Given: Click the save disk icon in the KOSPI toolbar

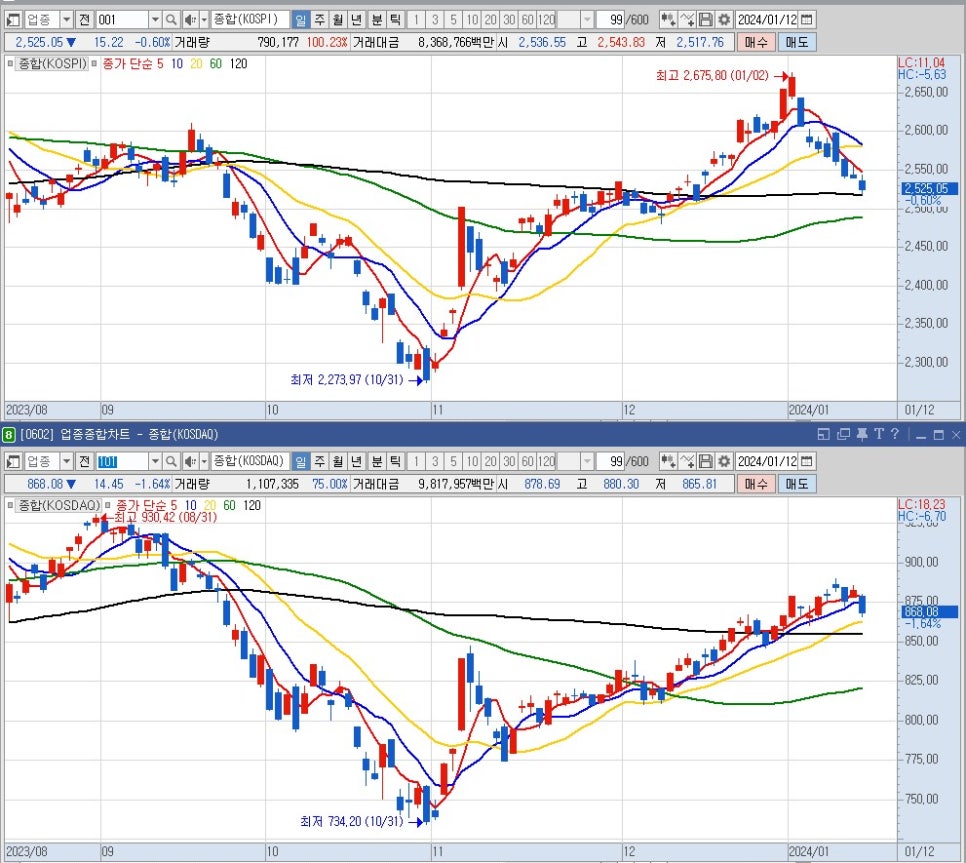Looking at the screenshot, I should pos(706,20).
